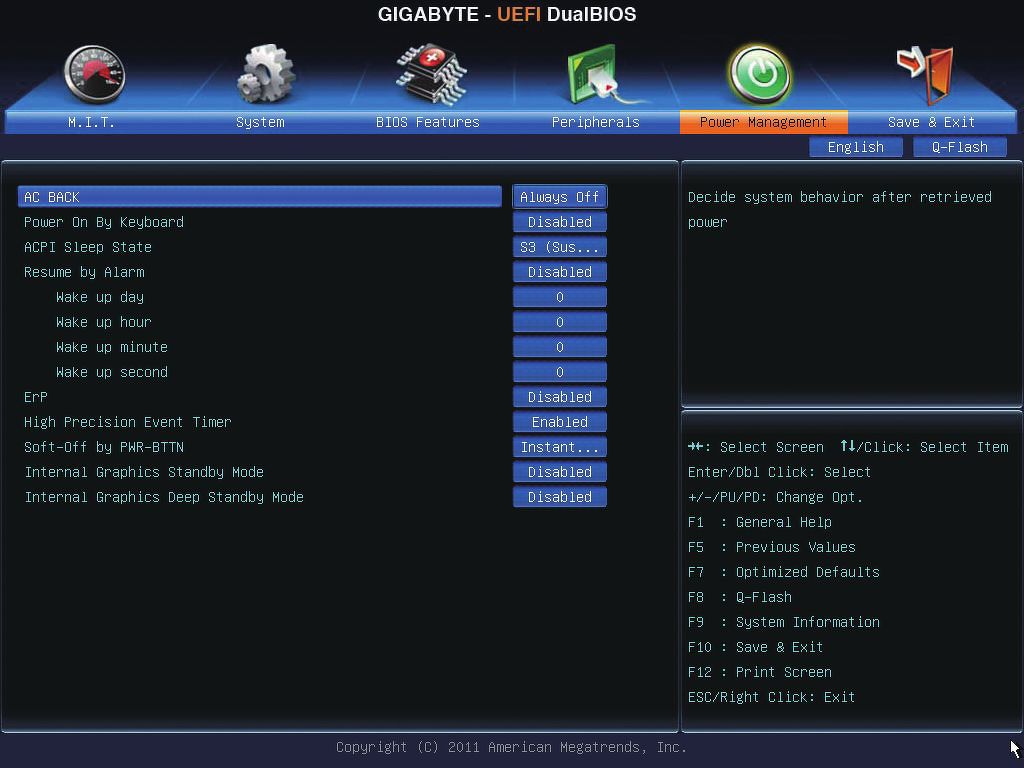Change Power On By Keyboard Disabled value
Screen dimensions: 1024x768
tap(560, 222)
